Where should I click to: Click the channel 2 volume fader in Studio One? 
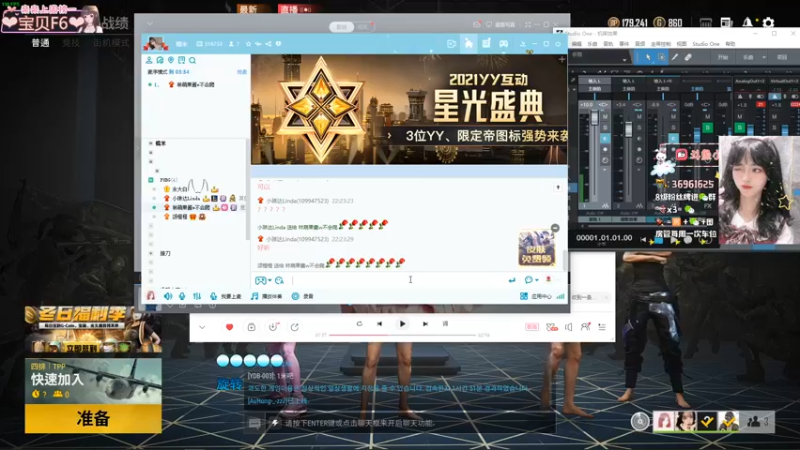click(x=629, y=129)
